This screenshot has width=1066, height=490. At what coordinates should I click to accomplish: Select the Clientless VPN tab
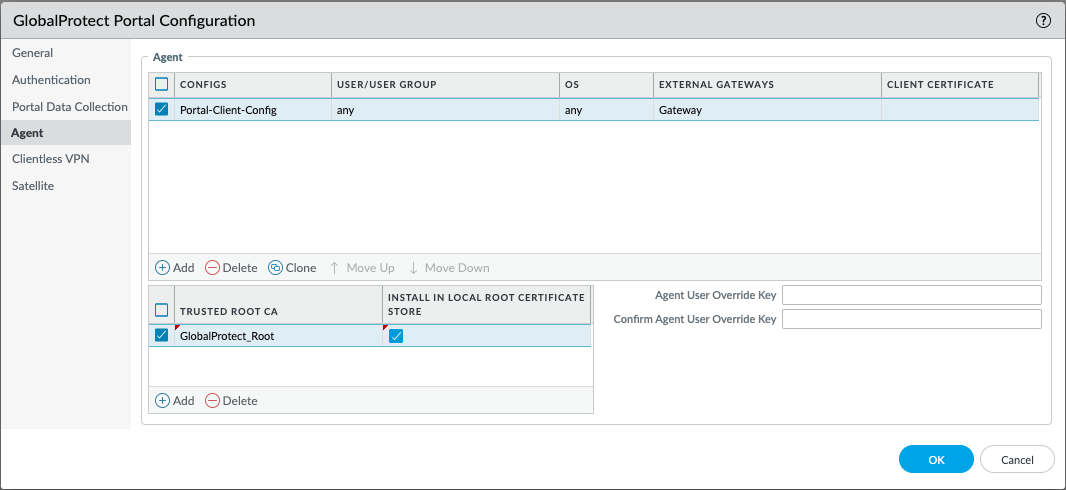click(x=51, y=159)
